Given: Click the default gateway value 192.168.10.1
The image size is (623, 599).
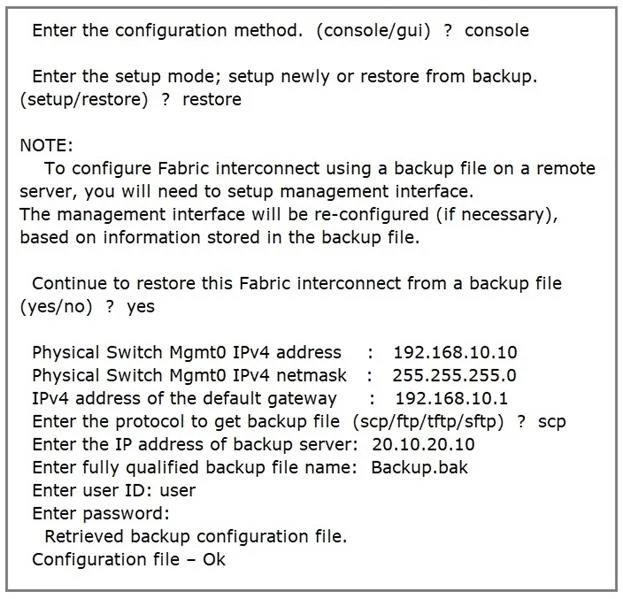Looking at the screenshot, I should 452,398.
